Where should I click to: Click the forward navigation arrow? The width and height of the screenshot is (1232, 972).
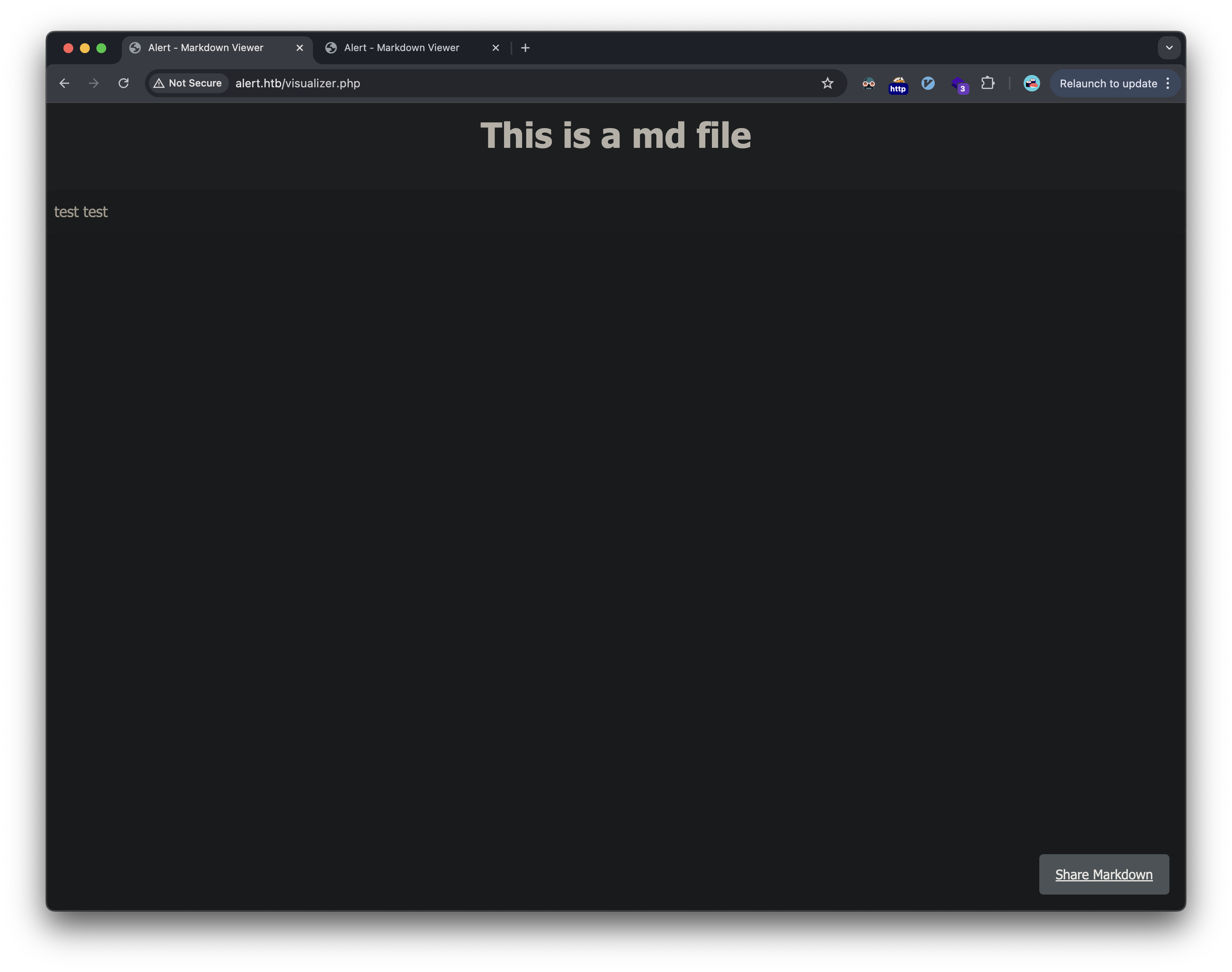tap(94, 83)
